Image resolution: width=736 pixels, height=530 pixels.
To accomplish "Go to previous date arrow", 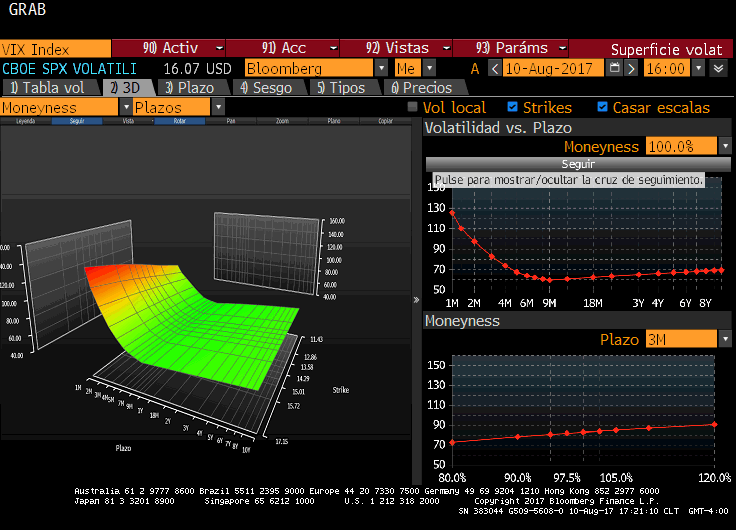I will (495, 69).
